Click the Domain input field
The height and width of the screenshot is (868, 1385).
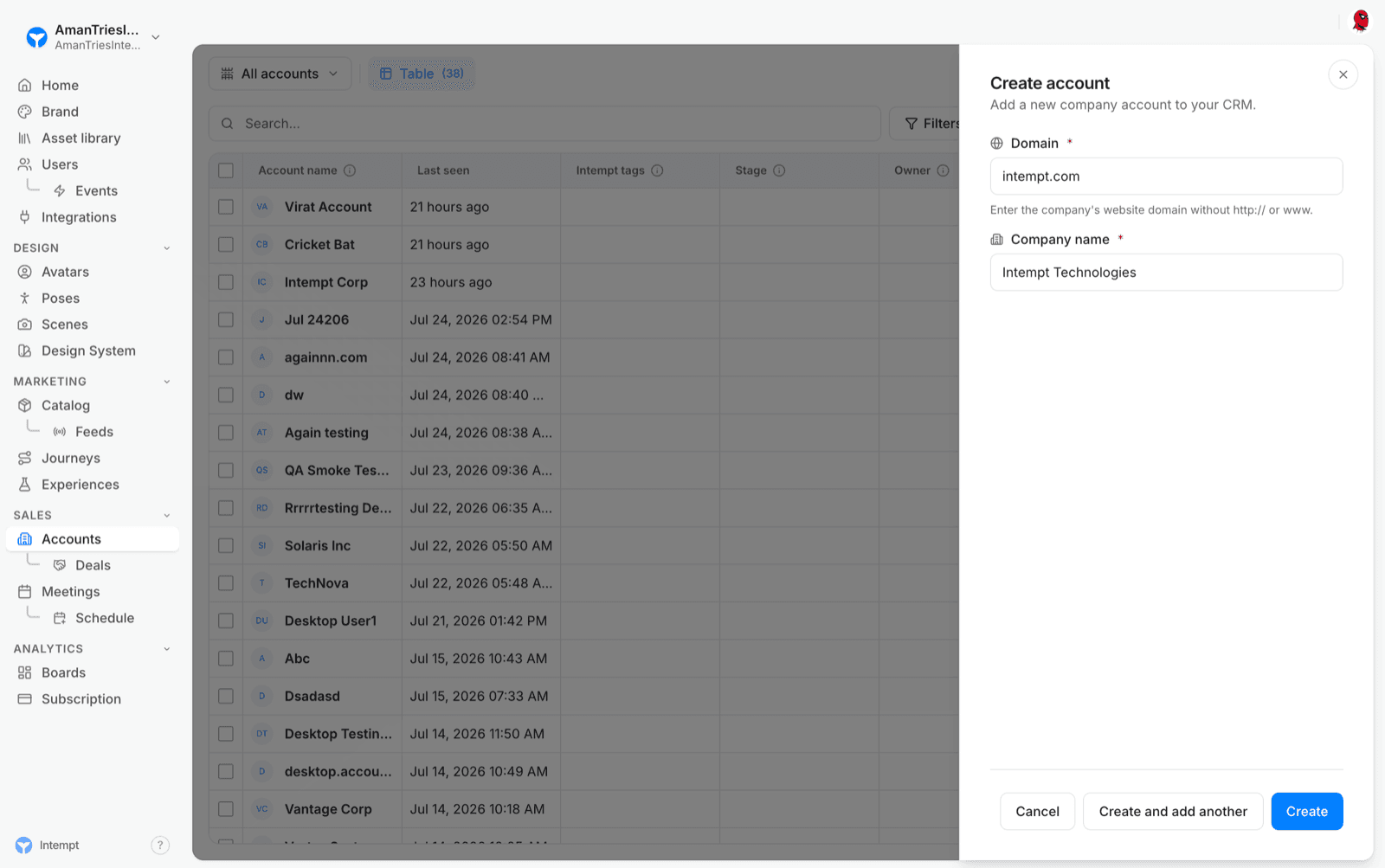coord(1167,177)
